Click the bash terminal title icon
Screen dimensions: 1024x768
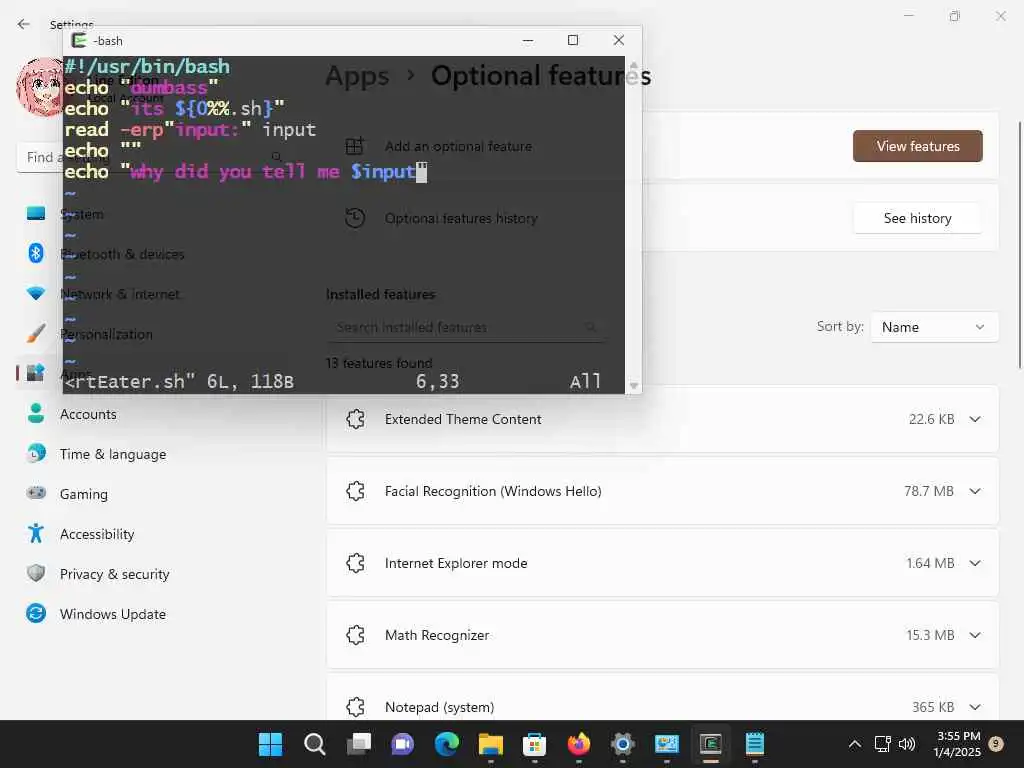(x=79, y=40)
